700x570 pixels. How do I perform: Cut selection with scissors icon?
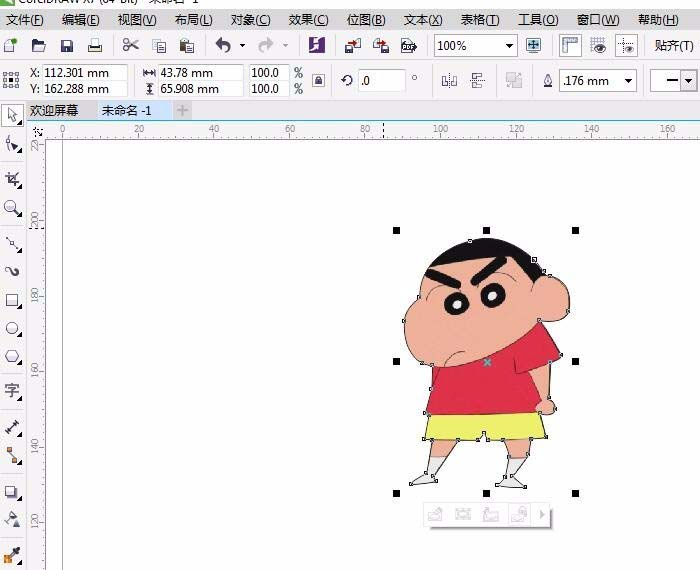tap(130, 45)
